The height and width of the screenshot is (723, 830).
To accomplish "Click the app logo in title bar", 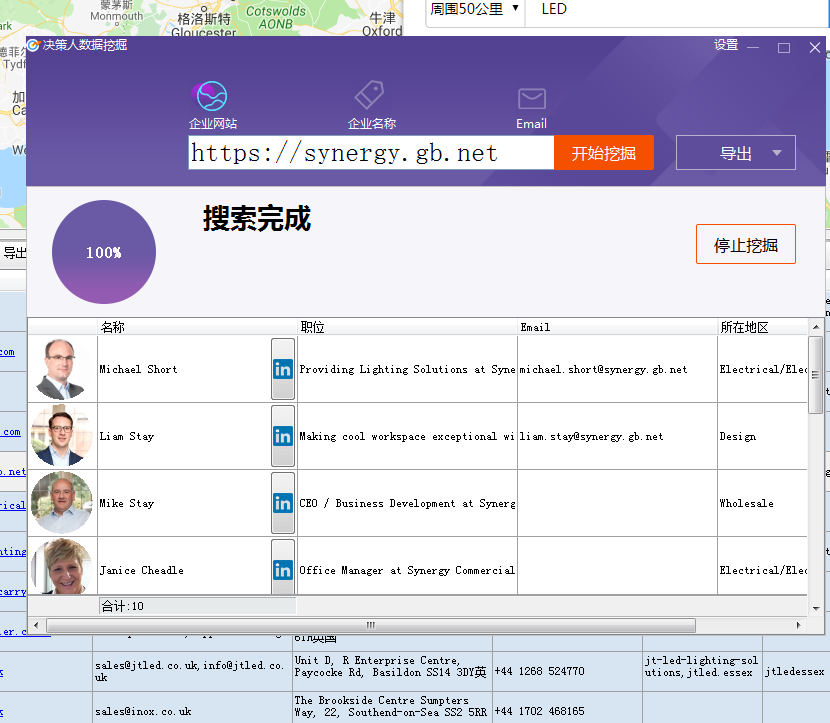I will [x=33, y=46].
